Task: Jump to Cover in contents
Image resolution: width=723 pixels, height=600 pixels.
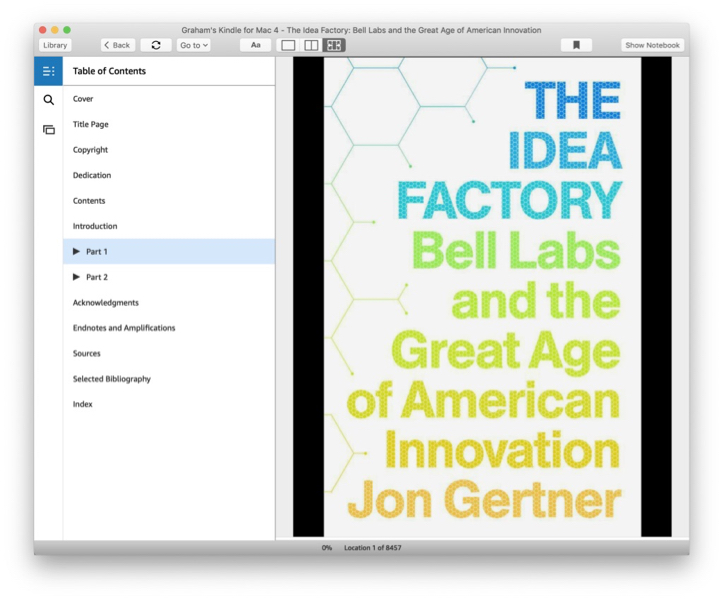Action: point(83,99)
